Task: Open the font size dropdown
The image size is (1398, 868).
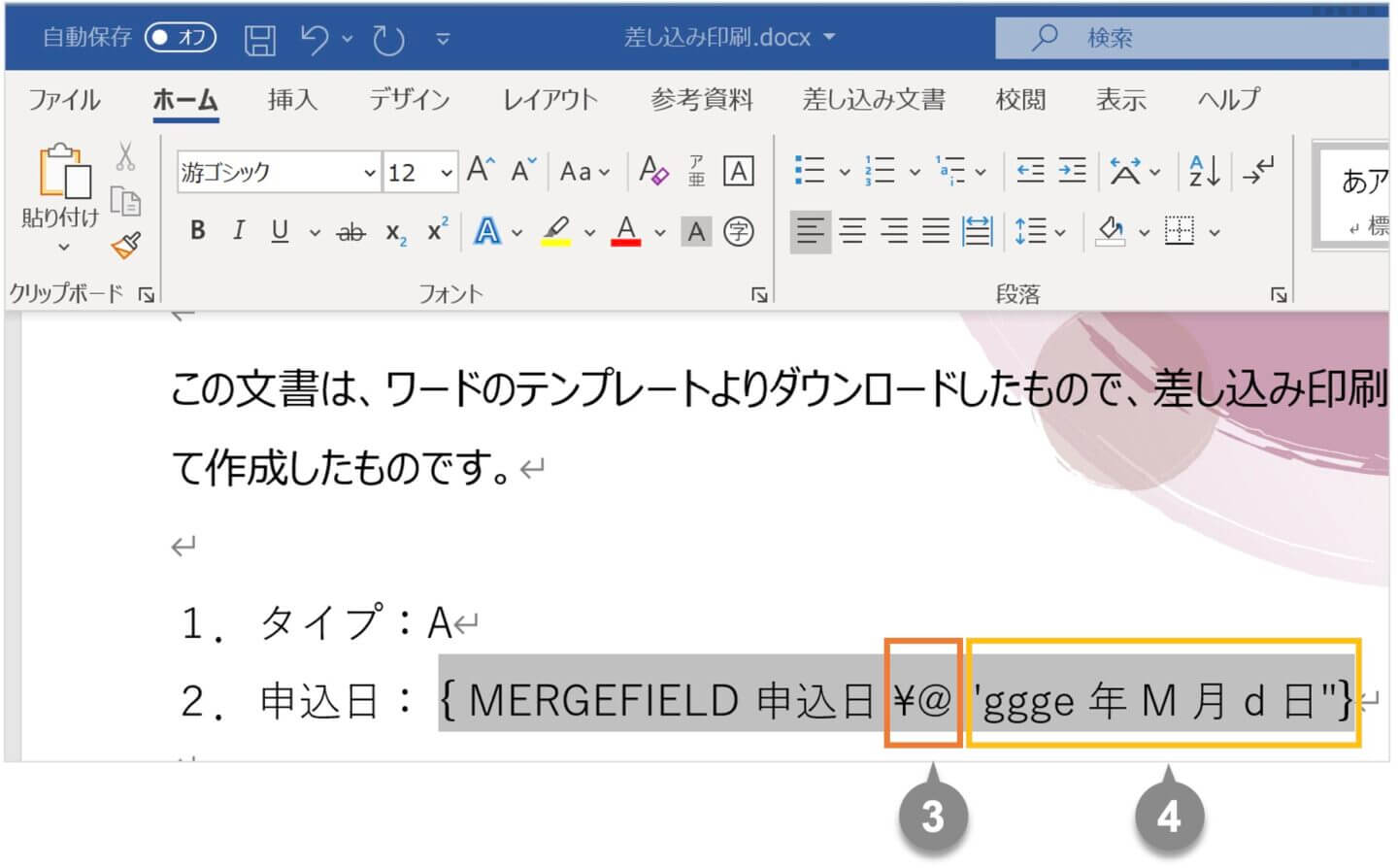Action: pyautogui.click(x=446, y=173)
